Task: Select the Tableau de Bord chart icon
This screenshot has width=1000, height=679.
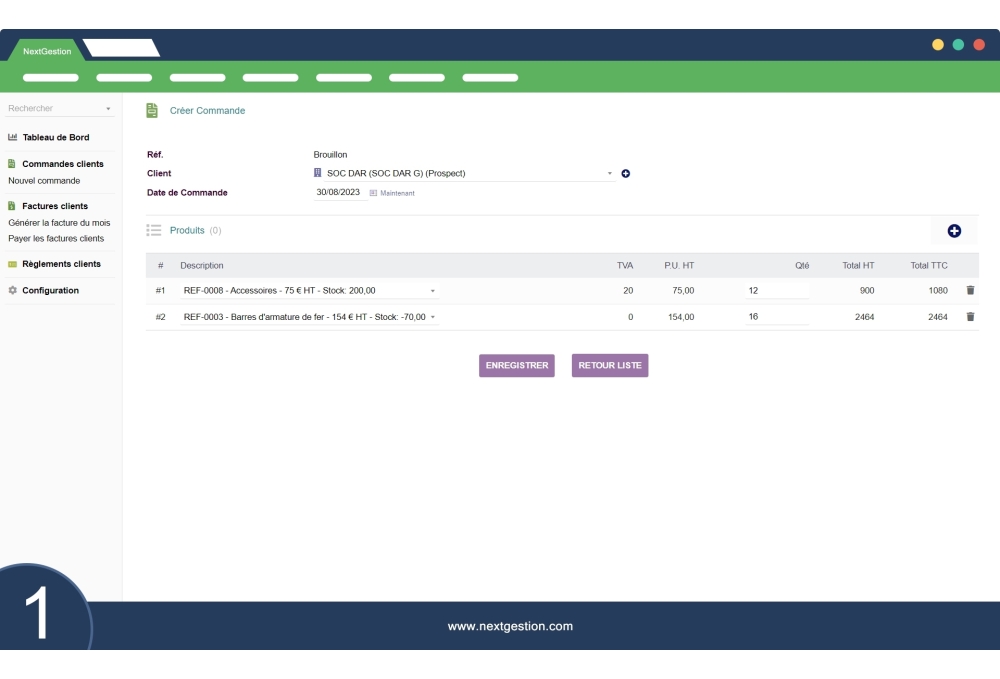Action: 13,137
